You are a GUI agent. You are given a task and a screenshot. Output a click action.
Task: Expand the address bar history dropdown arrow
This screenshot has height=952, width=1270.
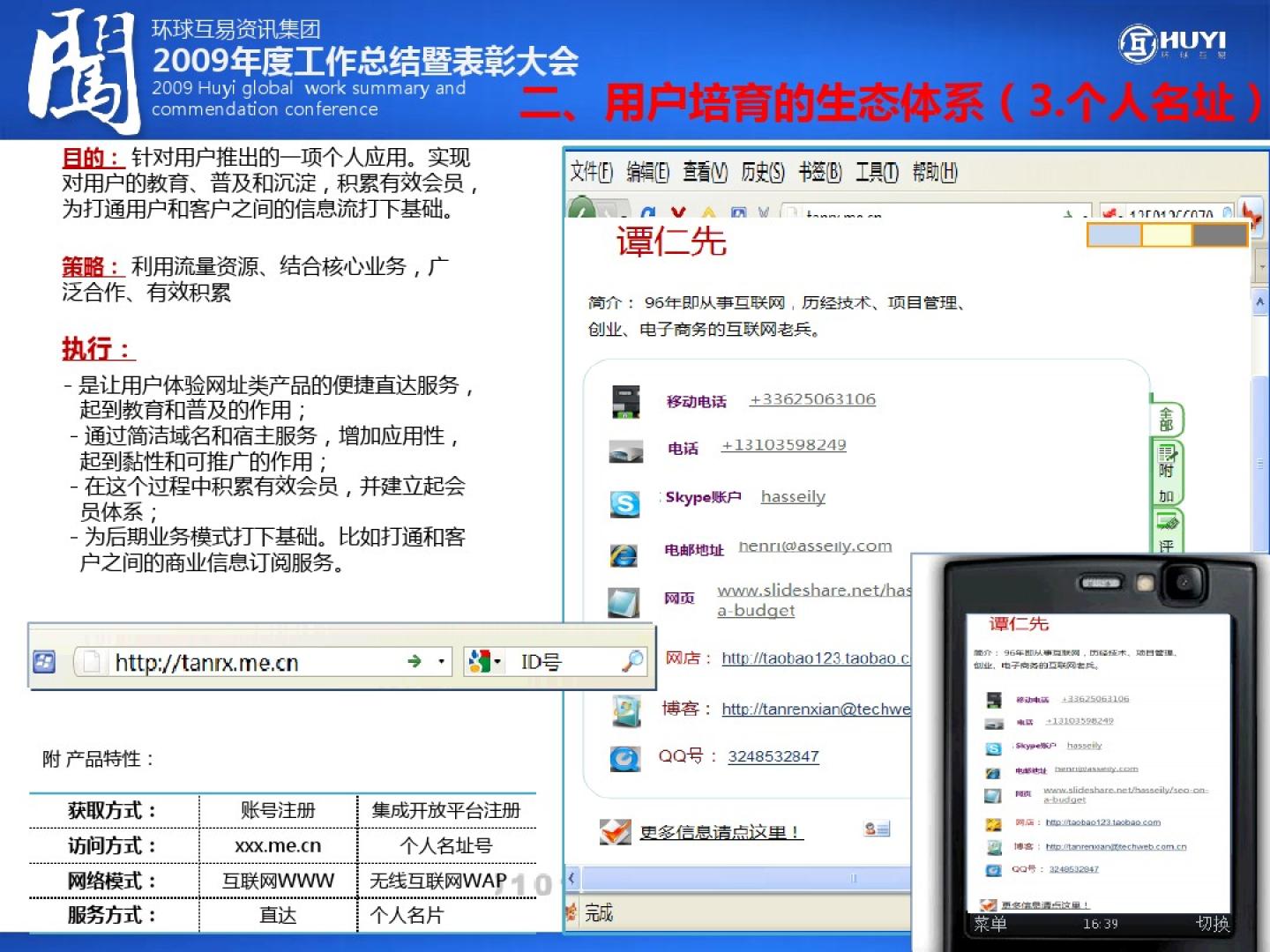441,661
